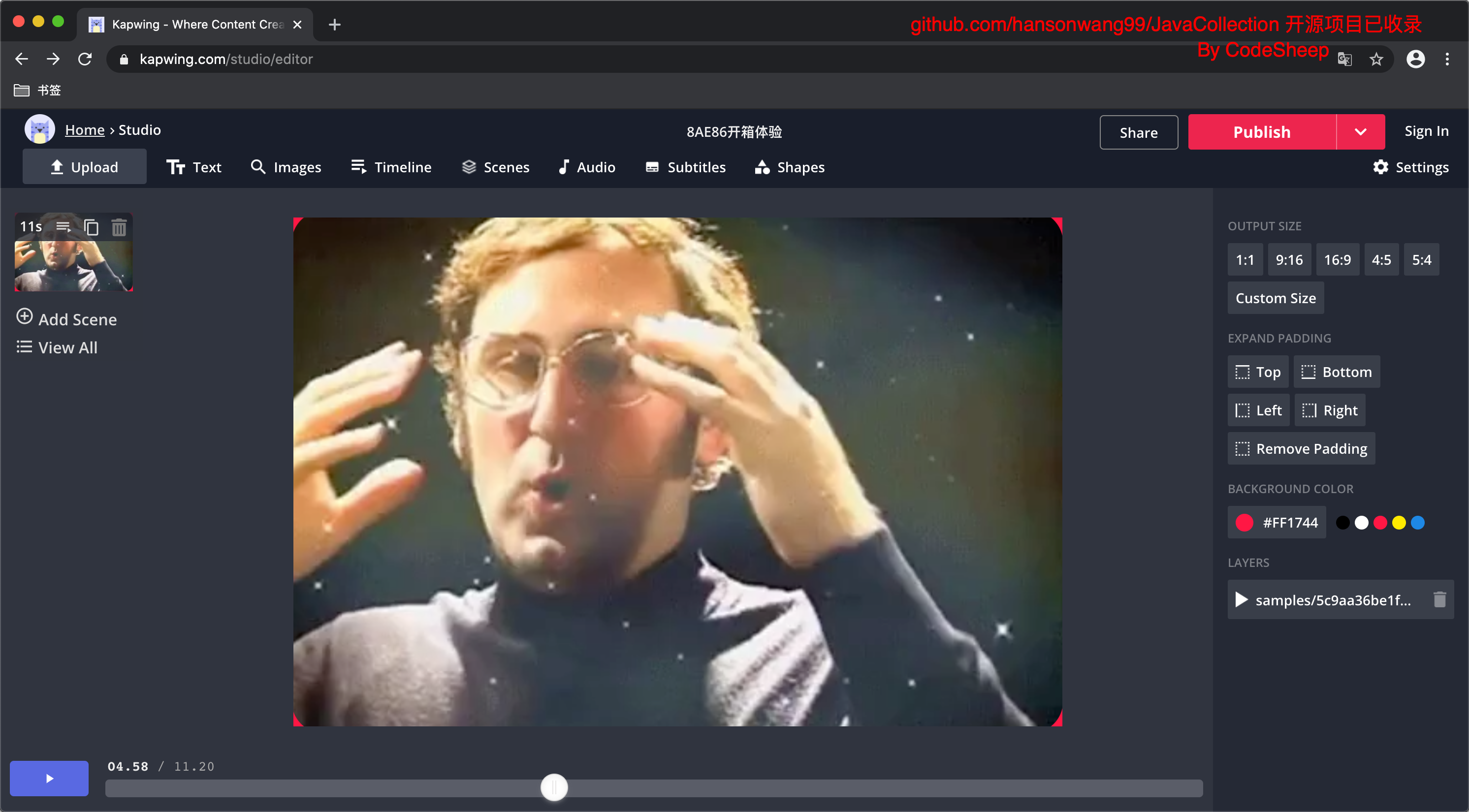
Task: Set output size to 4:5
Action: point(1381,259)
